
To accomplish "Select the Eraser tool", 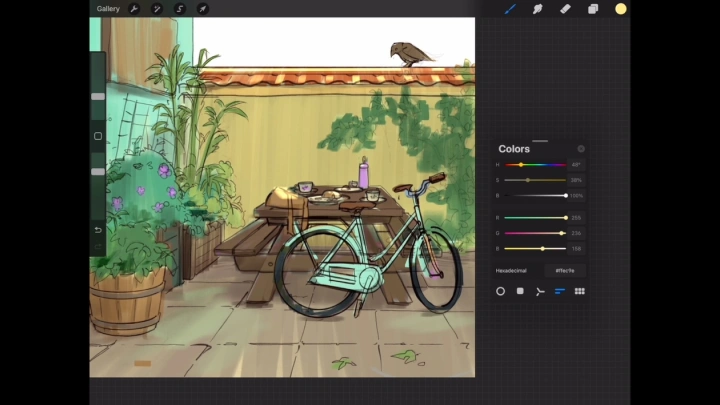I will 565,9.
